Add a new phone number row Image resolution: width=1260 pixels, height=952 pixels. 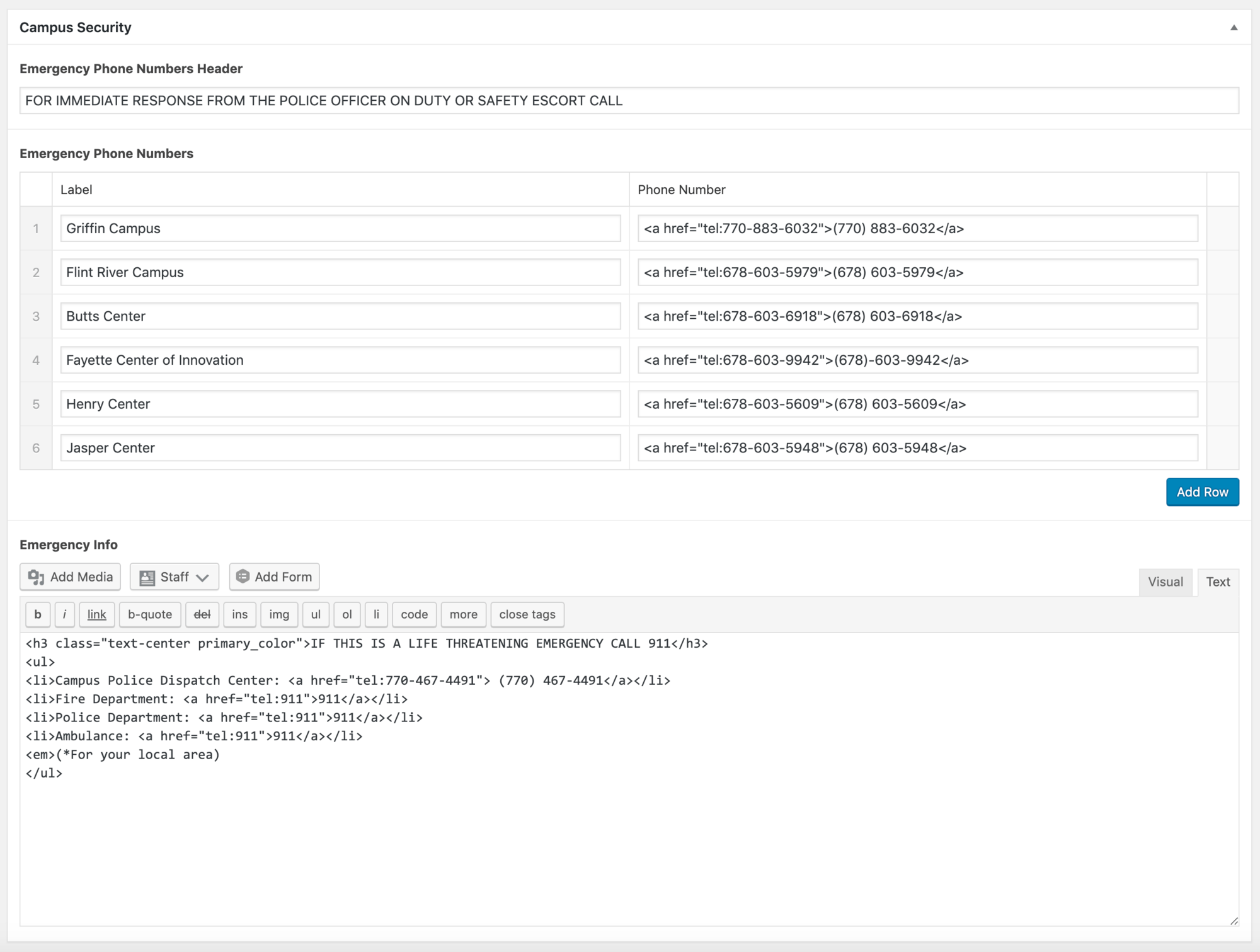click(1202, 492)
